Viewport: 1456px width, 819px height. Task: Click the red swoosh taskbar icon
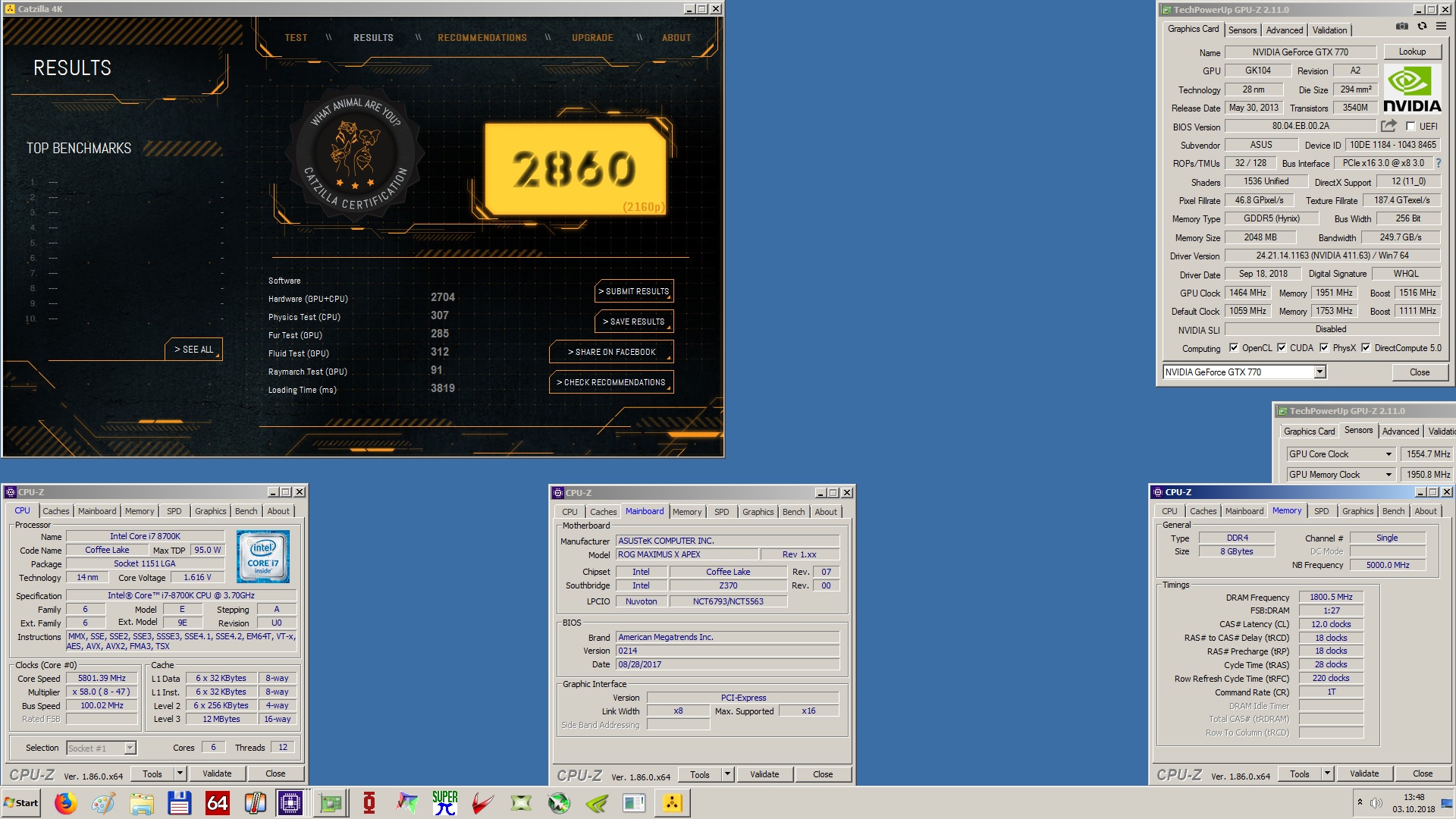point(483,803)
